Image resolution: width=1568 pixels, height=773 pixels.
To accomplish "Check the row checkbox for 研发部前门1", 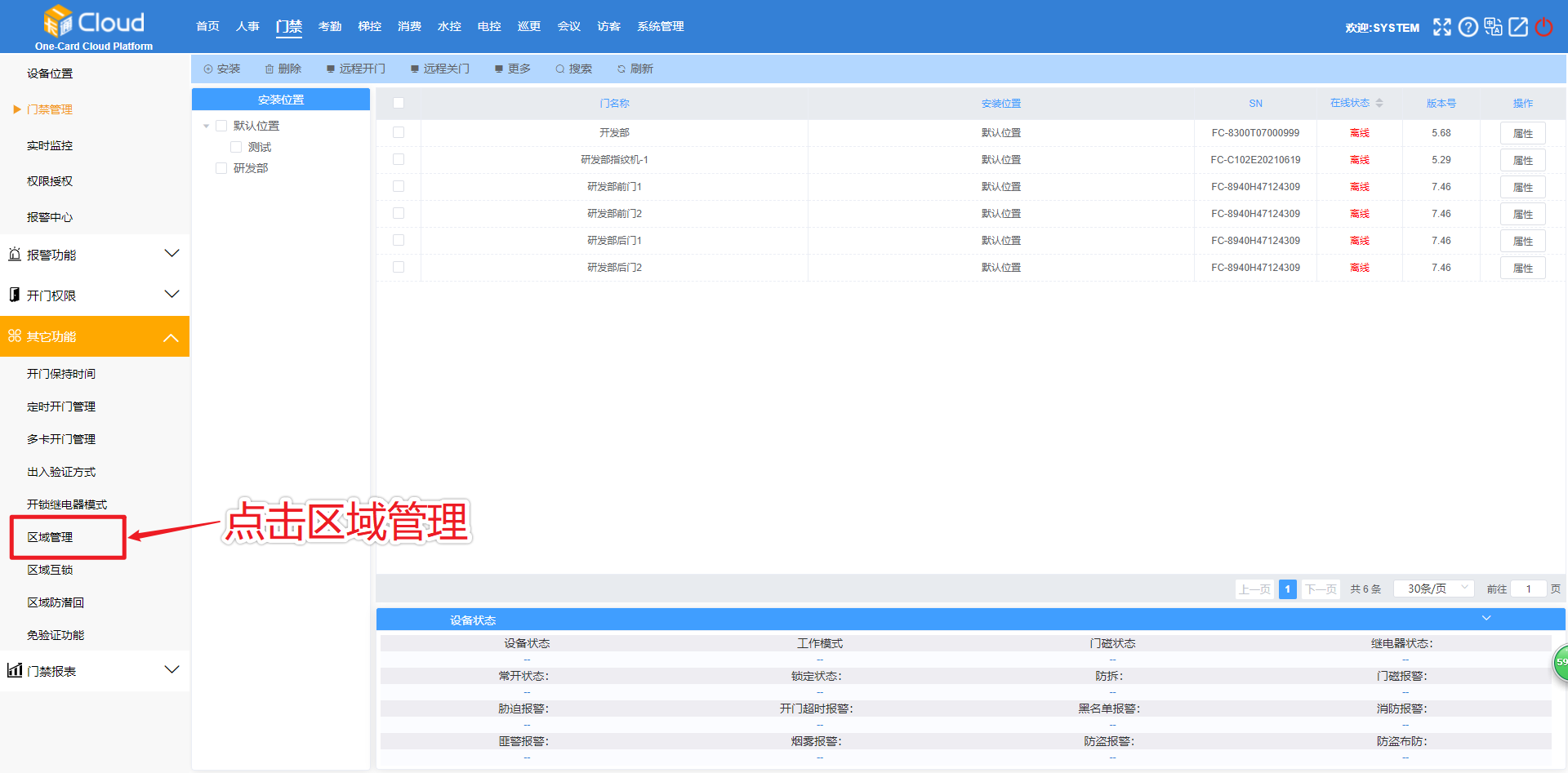I will [399, 186].
